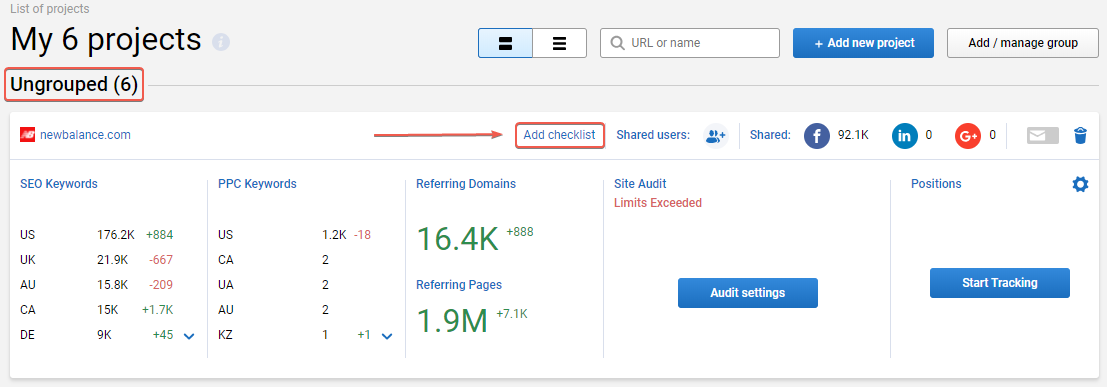Expand more SEO keyword countries
The image size is (1107, 387).
click(189, 336)
